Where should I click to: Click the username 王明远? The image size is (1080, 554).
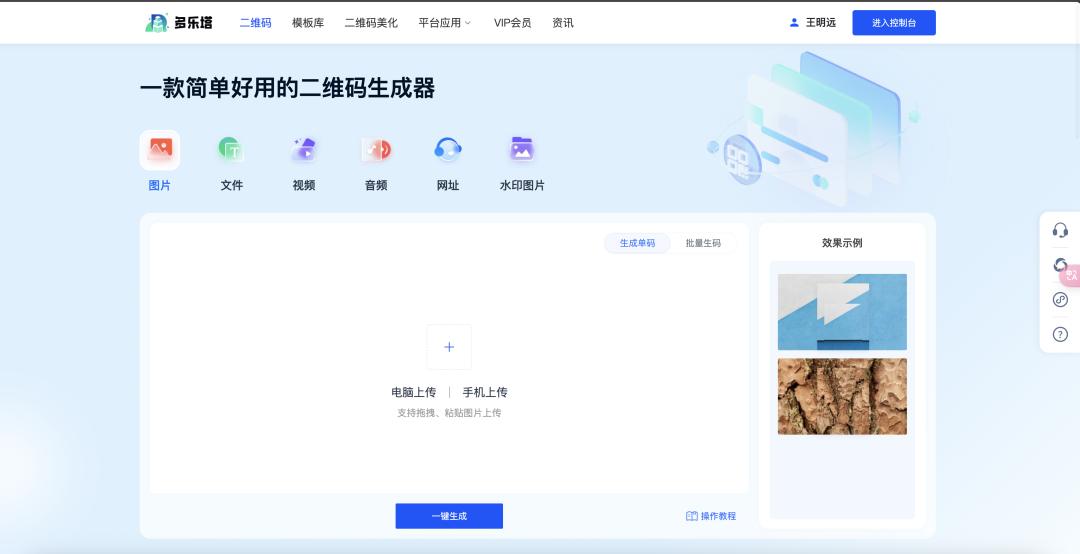tap(820, 23)
